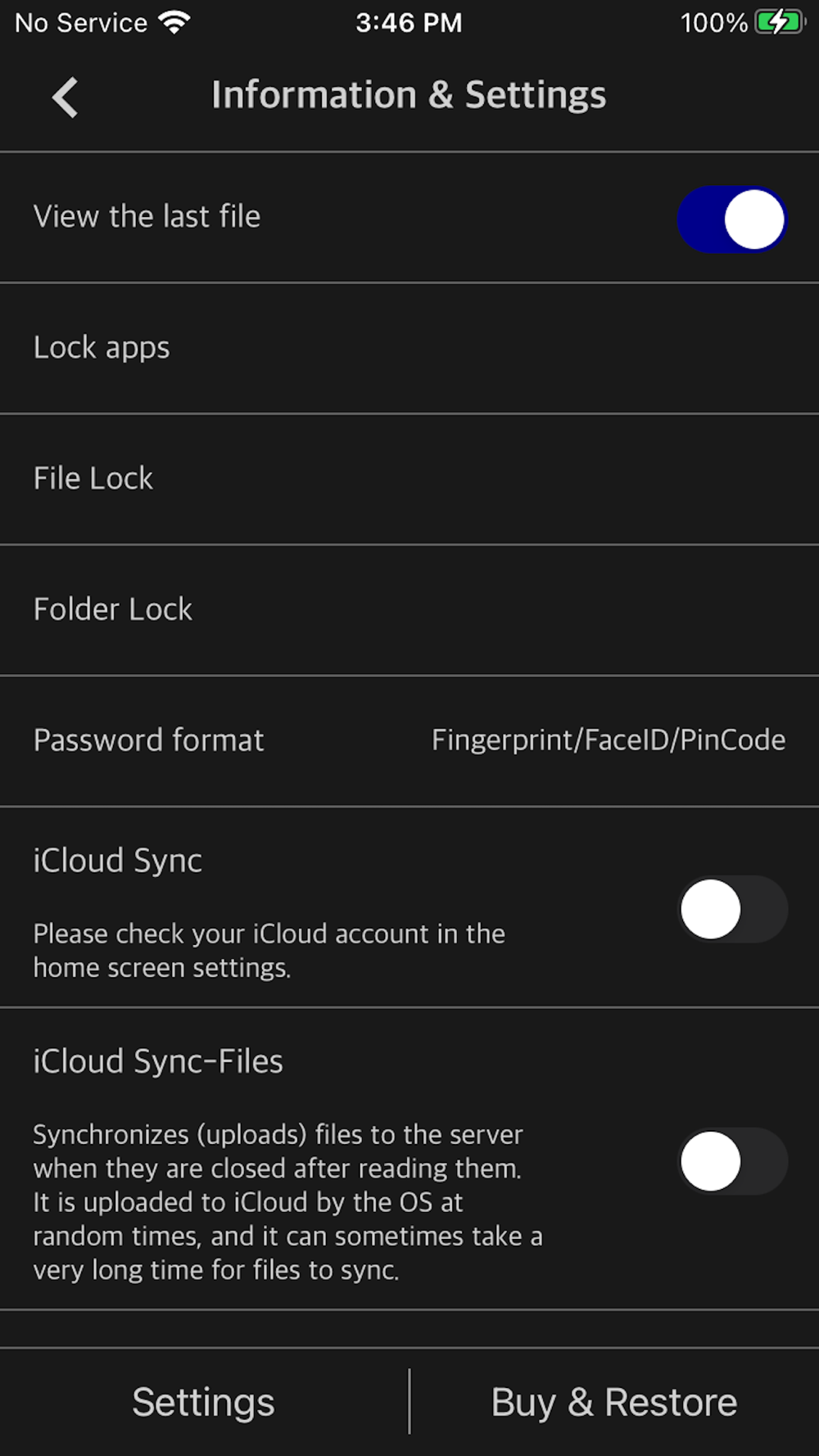Enable the iCloud Sync switch
The height and width of the screenshot is (1456, 819).
[x=733, y=909]
